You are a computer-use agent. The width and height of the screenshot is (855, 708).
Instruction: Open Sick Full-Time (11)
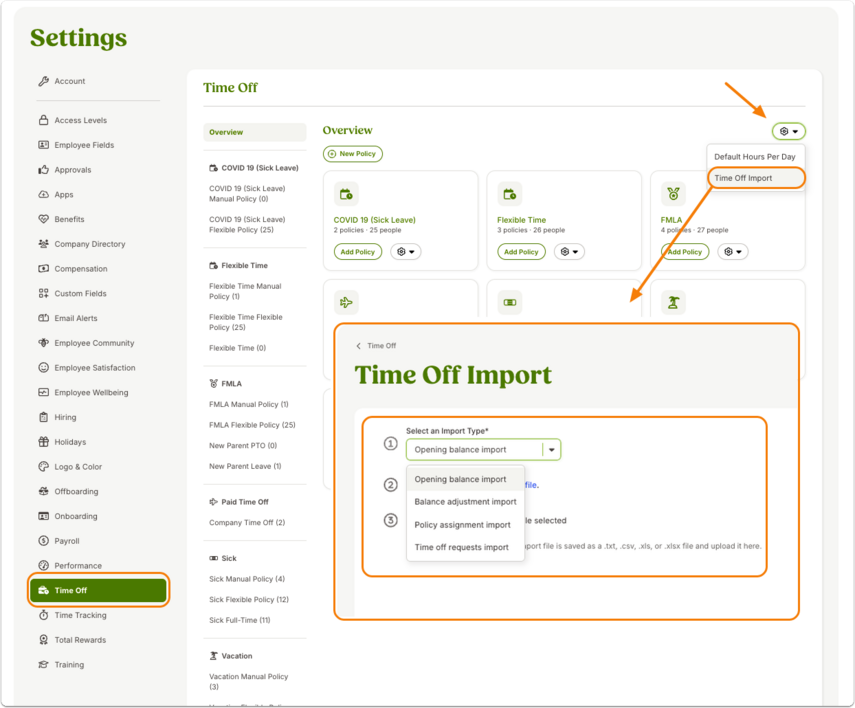click(x=240, y=620)
